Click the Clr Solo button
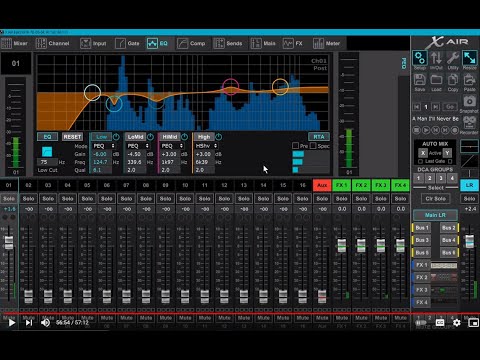The width and height of the screenshot is (480, 360). click(x=435, y=199)
